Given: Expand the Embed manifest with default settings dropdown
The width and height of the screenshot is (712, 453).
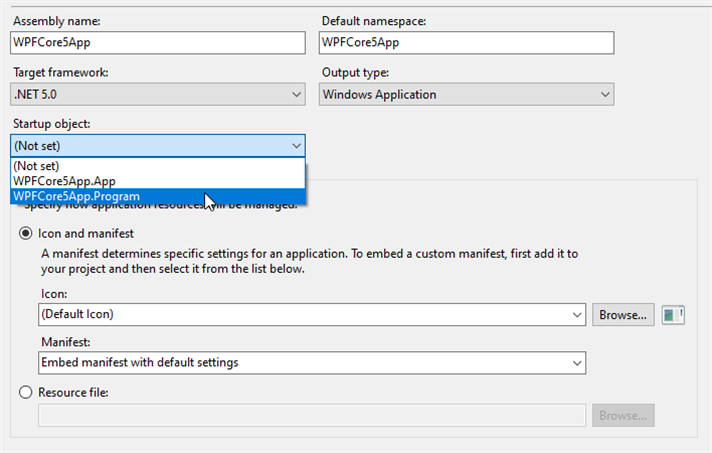Looking at the screenshot, I should point(312,362).
